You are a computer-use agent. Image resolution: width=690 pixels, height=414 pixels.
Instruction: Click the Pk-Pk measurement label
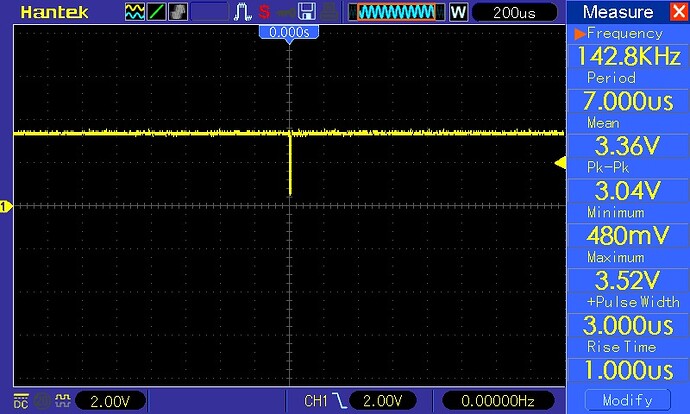point(608,167)
